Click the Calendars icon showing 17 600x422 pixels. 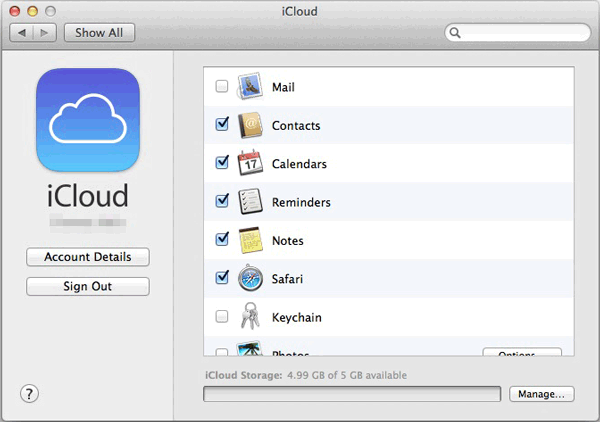[250, 163]
